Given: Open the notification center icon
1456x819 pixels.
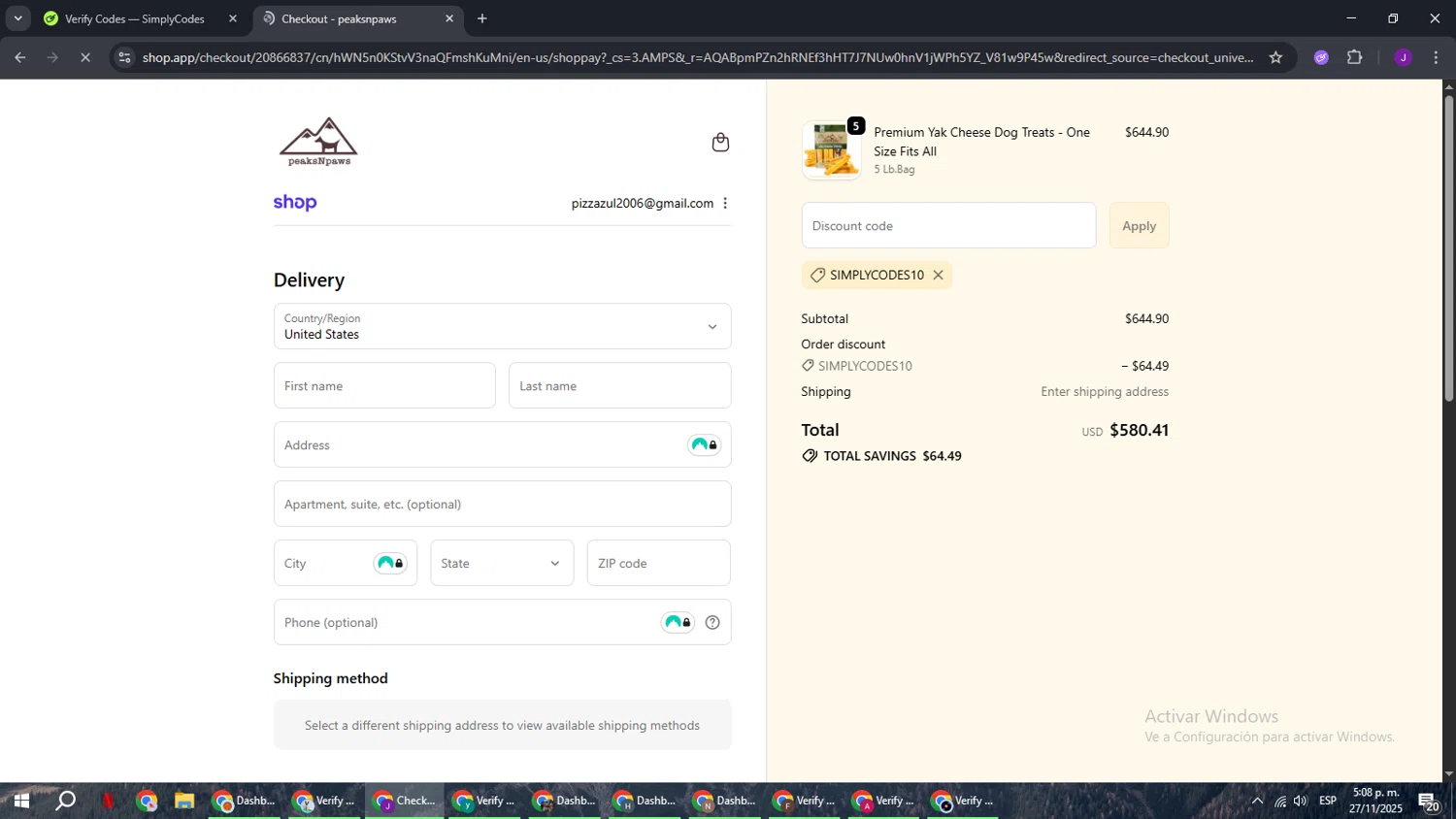Looking at the screenshot, I should [x=1428, y=801].
